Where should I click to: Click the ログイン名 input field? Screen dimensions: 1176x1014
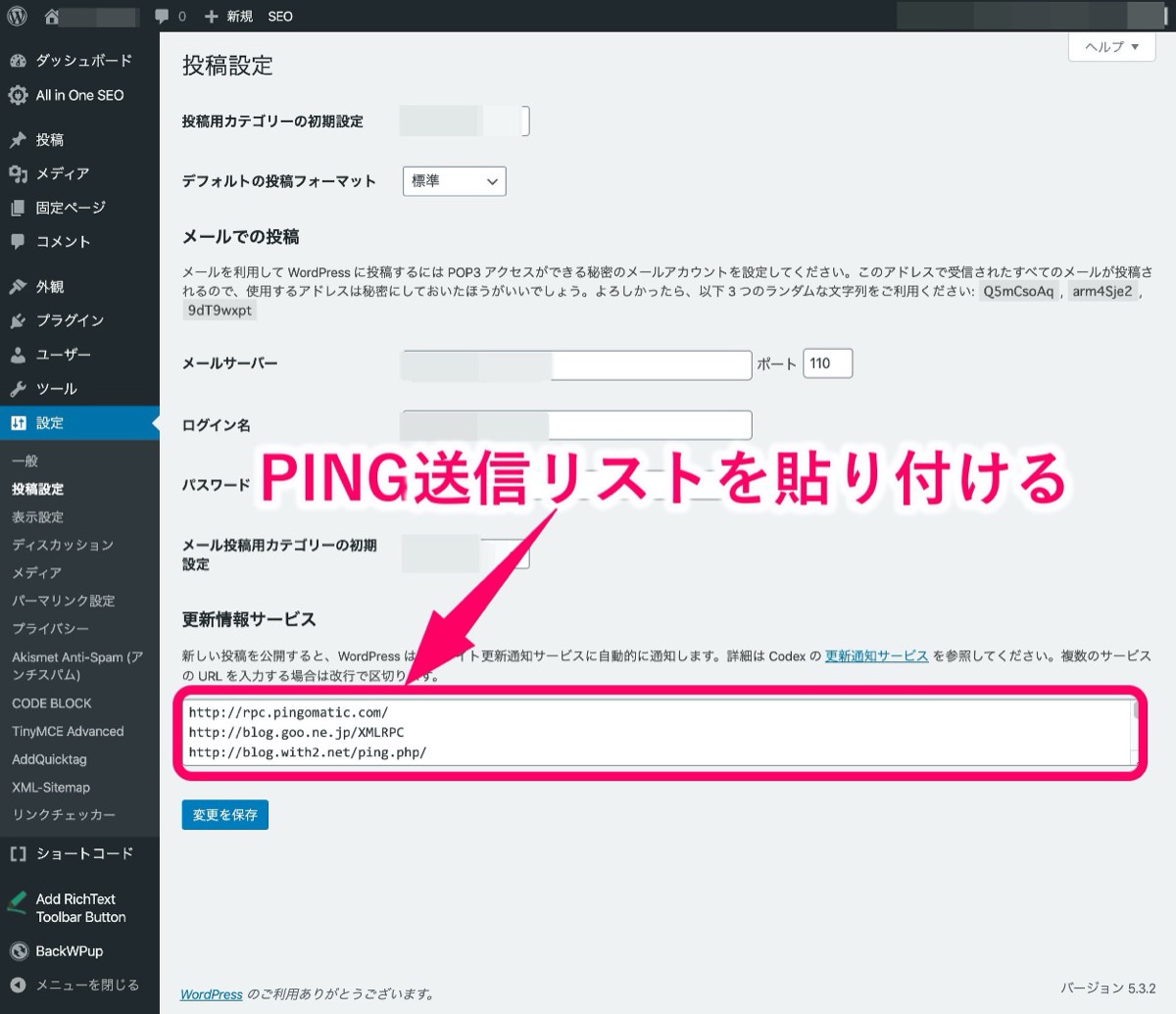click(x=577, y=425)
